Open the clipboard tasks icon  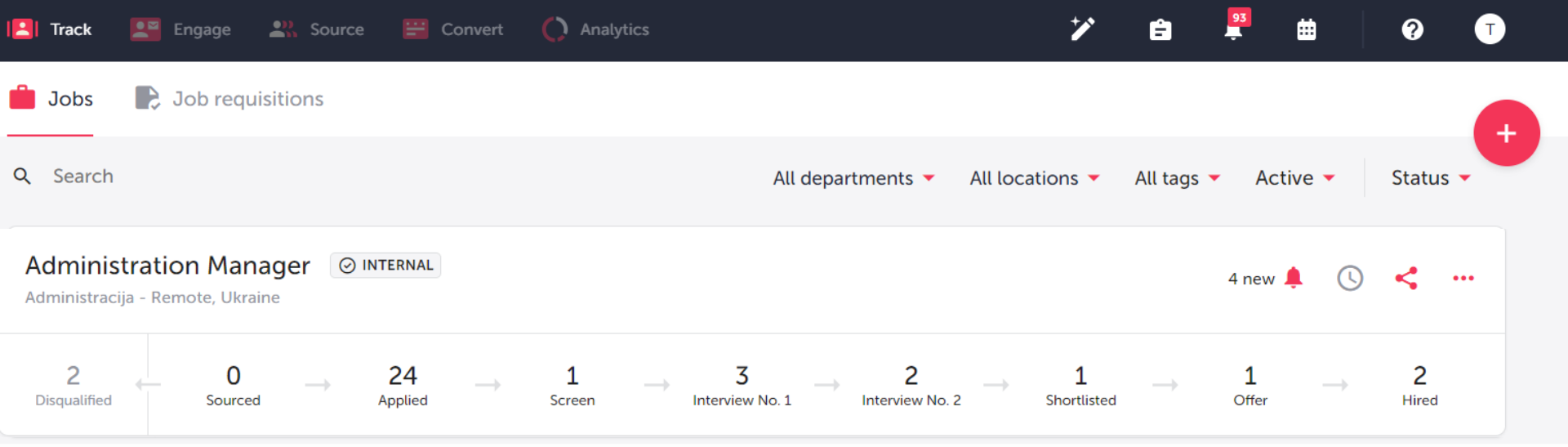click(x=1160, y=30)
